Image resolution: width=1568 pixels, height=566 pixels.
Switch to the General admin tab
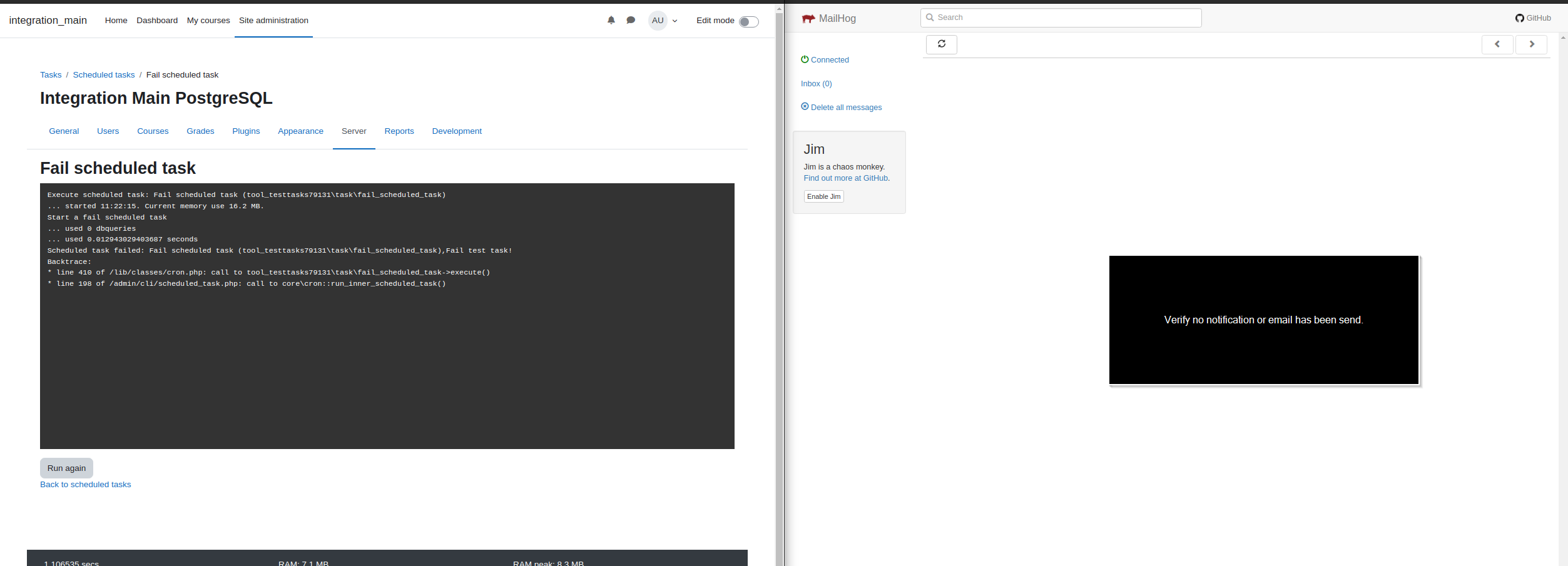pyautogui.click(x=64, y=131)
